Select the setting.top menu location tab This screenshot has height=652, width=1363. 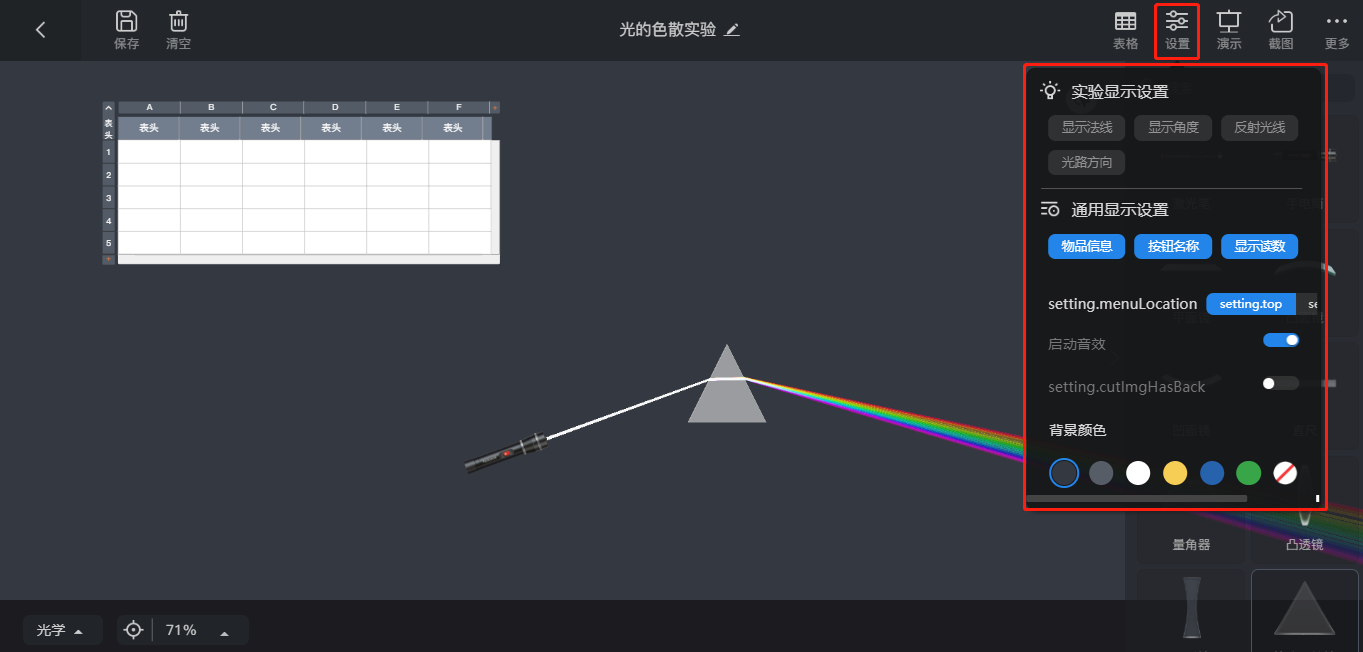click(1250, 304)
